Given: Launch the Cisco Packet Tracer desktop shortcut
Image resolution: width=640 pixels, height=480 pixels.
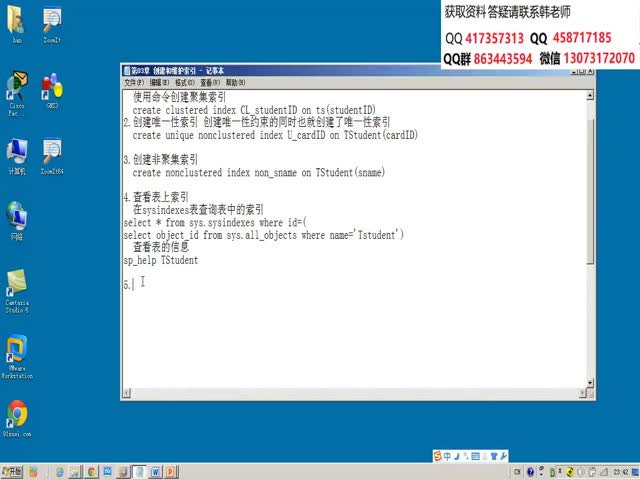Looking at the screenshot, I should point(16,93).
